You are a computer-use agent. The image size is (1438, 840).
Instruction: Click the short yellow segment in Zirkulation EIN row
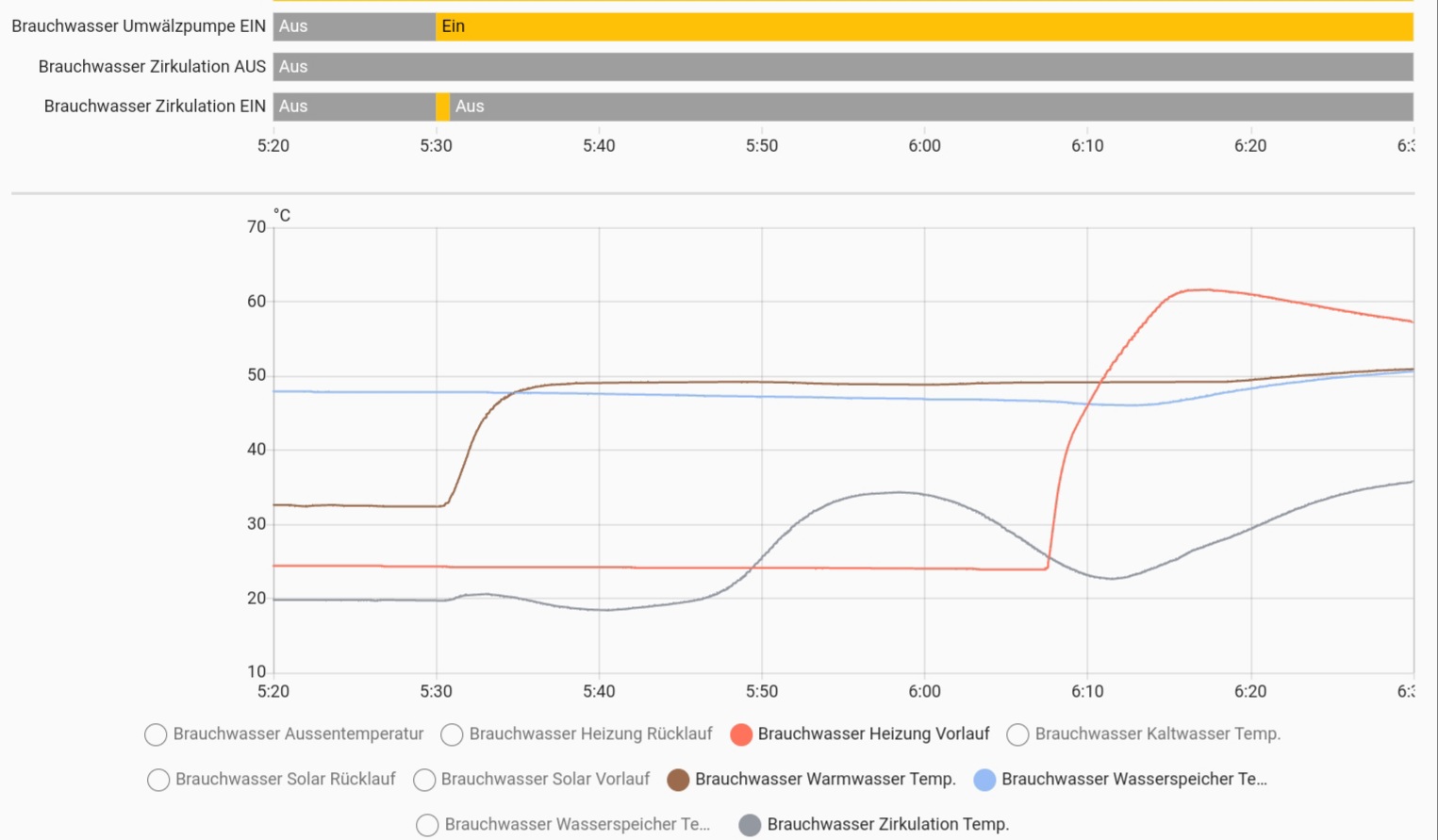[443, 107]
